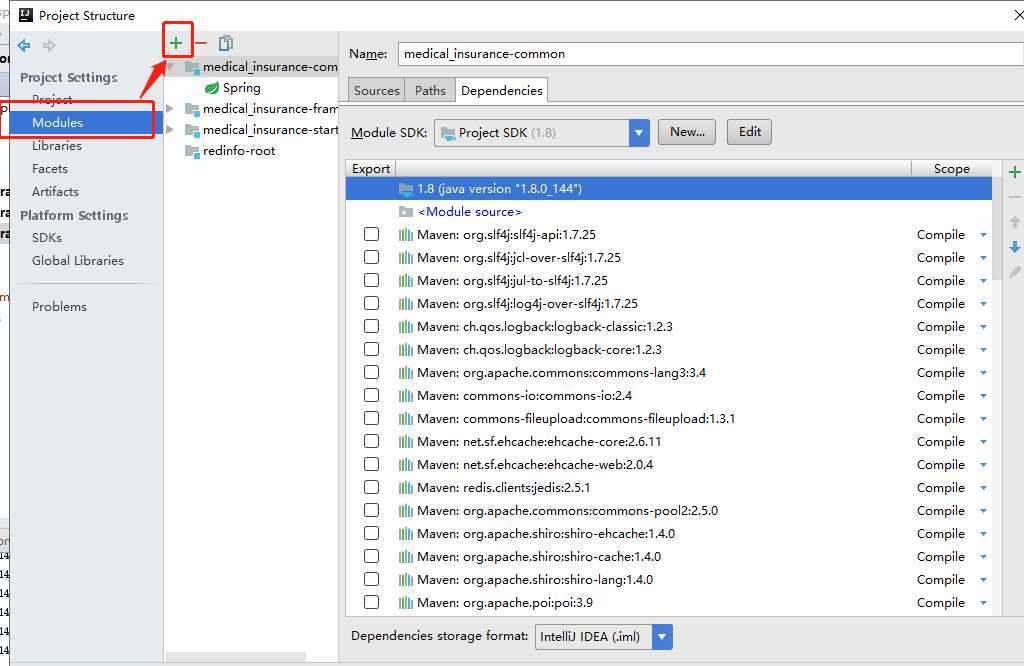Screen dimensions: 1024x666
Task: Go forward with the right arrow
Action: click(49, 45)
